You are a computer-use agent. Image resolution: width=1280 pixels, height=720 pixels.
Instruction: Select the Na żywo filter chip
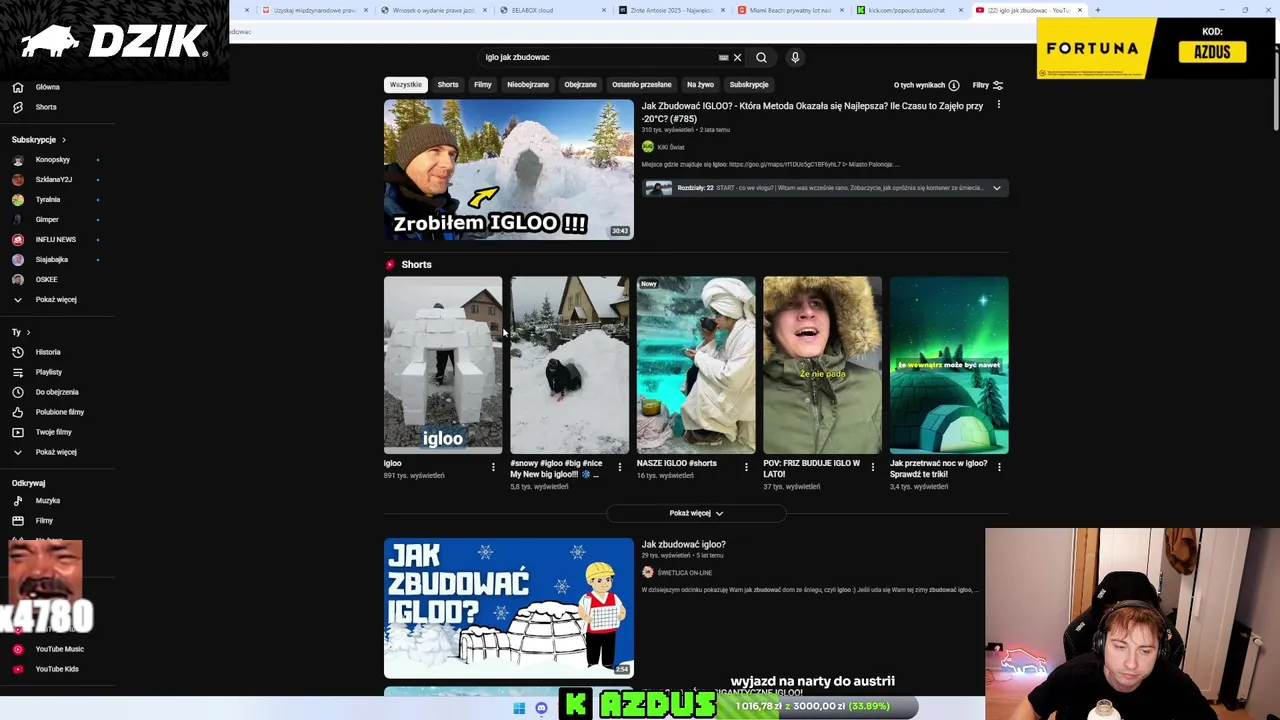pyautogui.click(x=700, y=85)
